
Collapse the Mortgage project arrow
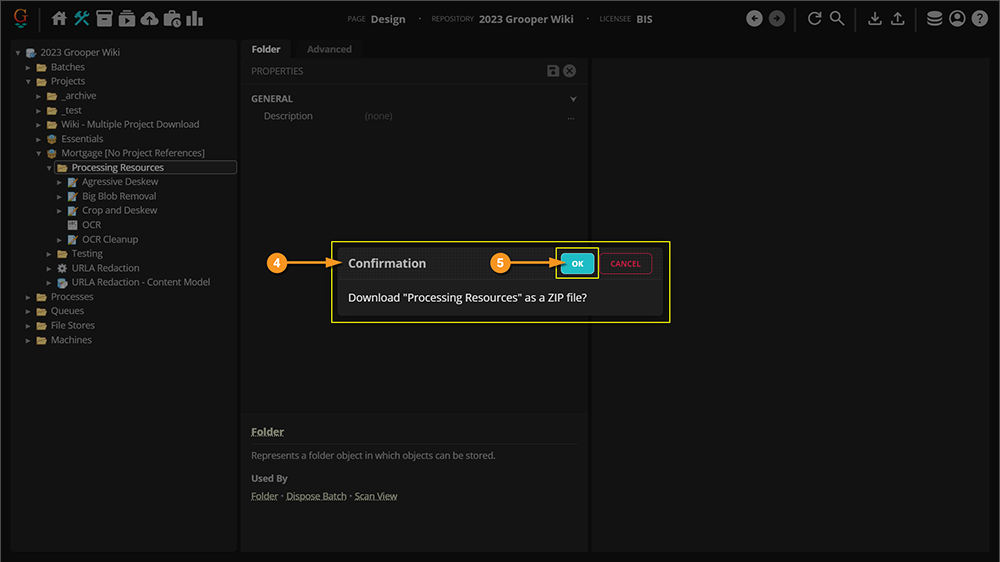pyautogui.click(x=38, y=154)
